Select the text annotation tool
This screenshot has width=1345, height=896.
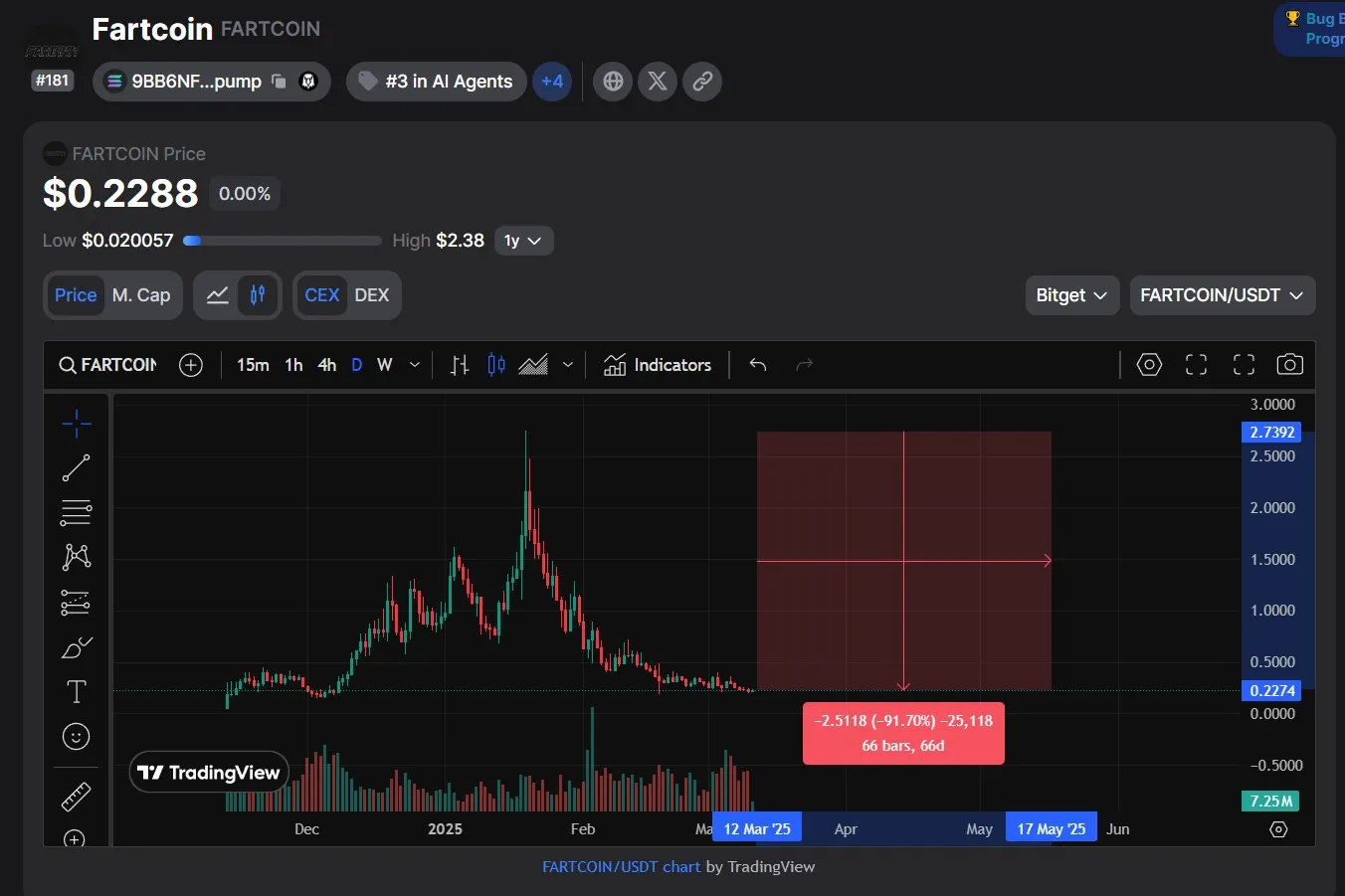[76, 691]
